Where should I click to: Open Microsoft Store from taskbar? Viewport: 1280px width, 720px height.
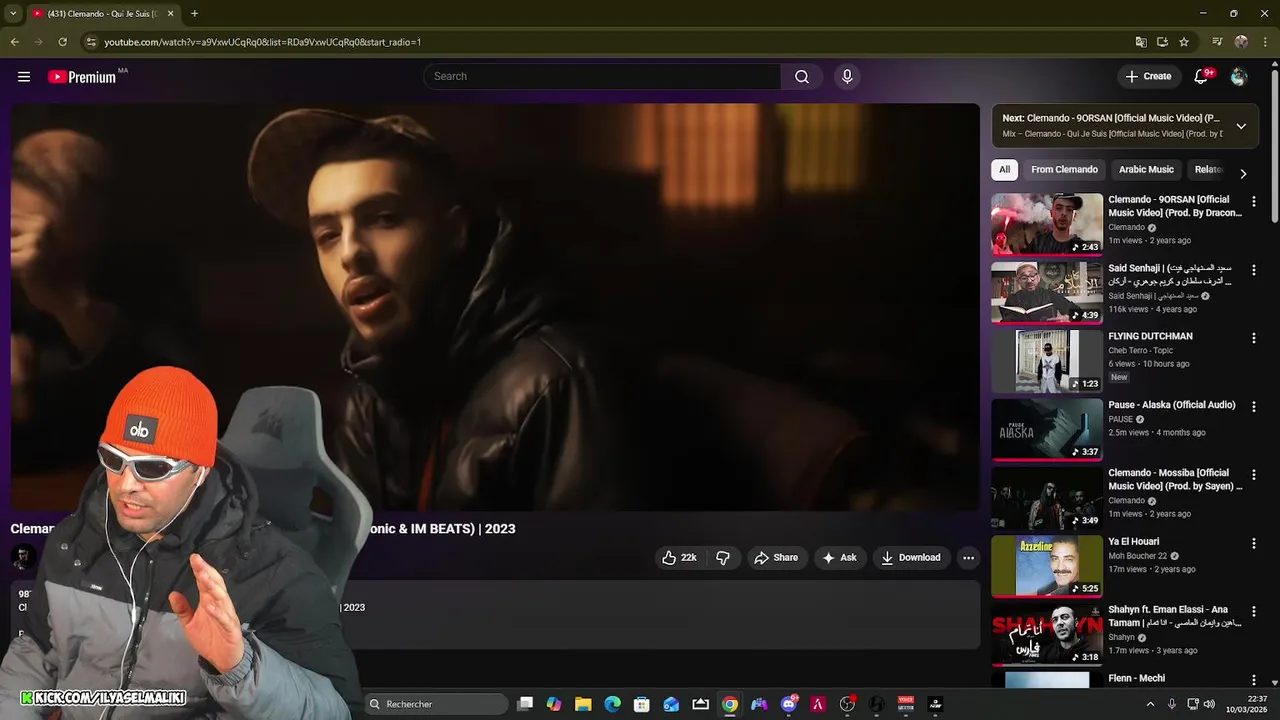point(642,704)
